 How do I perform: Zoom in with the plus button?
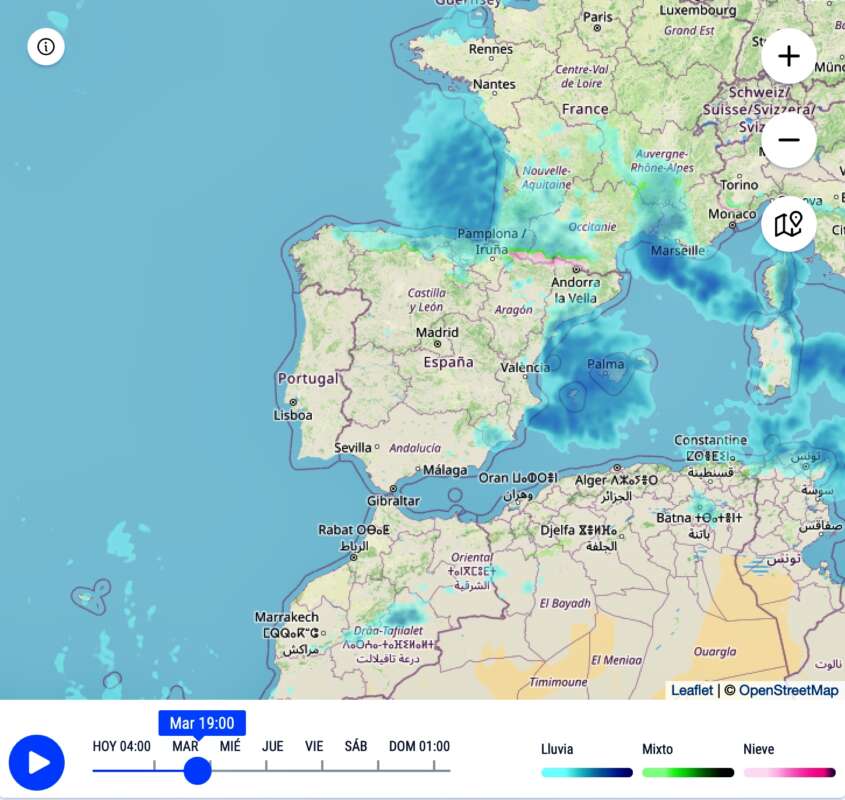tap(788, 56)
